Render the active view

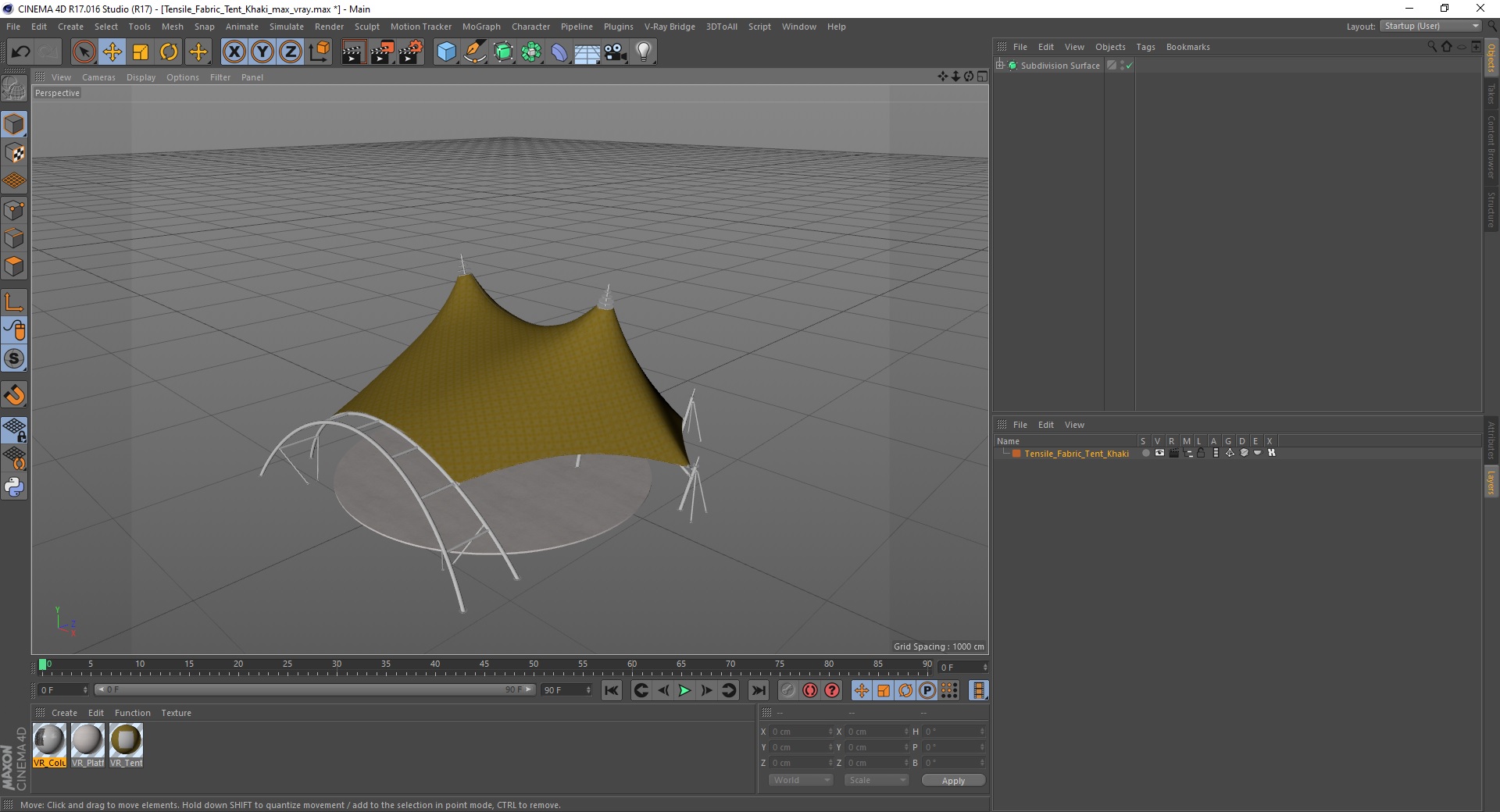pyautogui.click(x=353, y=52)
